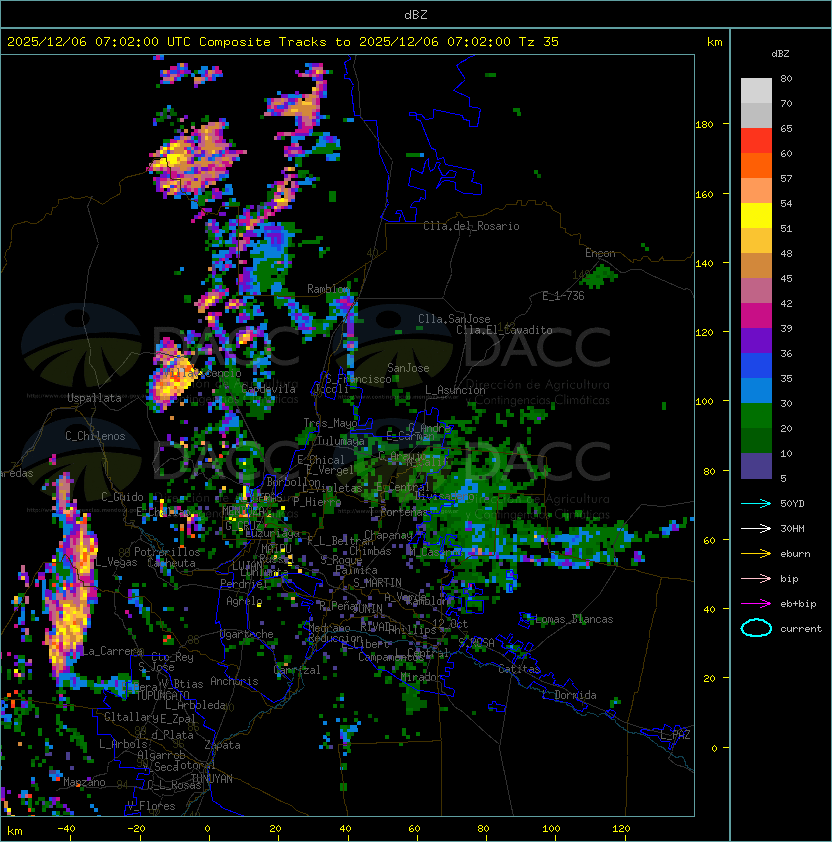Pick the red swatch in dBZ color scale
This screenshot has width=832, height=842.
pos(756,141)
